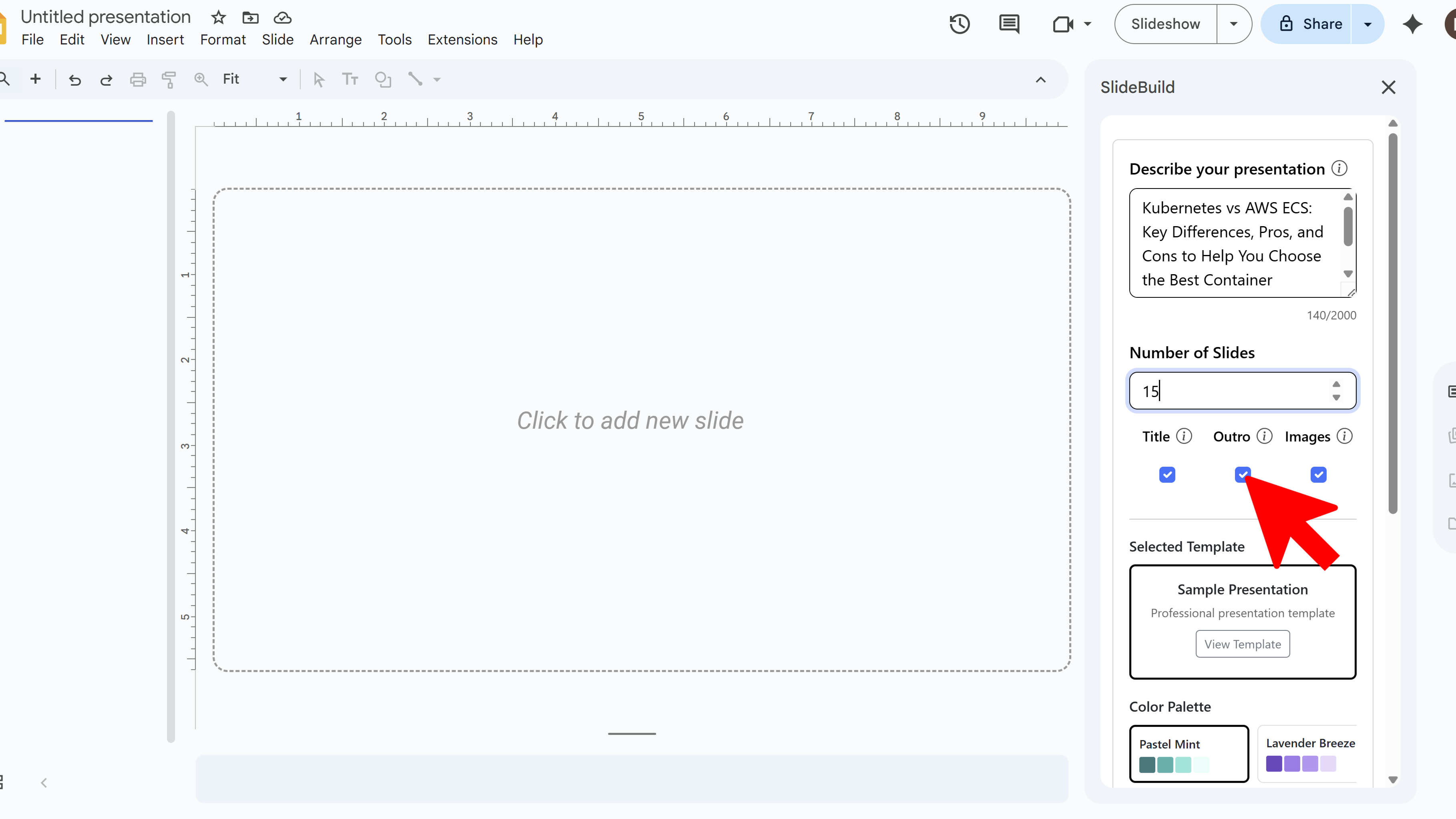Select the paint format tool
The width and height of the screenshot is (1456, 819).
point(169,80)
